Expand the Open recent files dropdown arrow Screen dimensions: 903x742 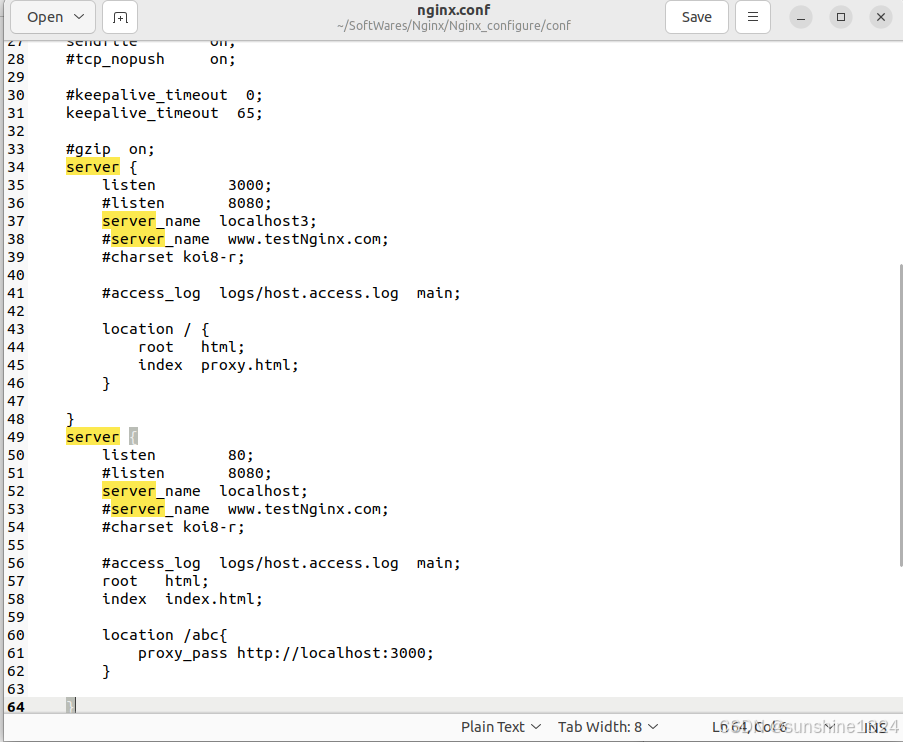click(79, 17)
